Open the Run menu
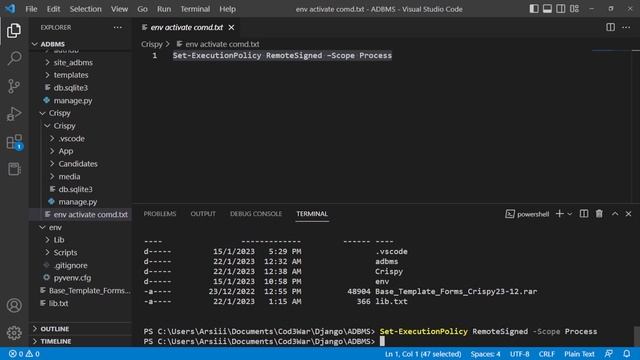Viewport: 640px width, 360px height. tap(164, 9)
